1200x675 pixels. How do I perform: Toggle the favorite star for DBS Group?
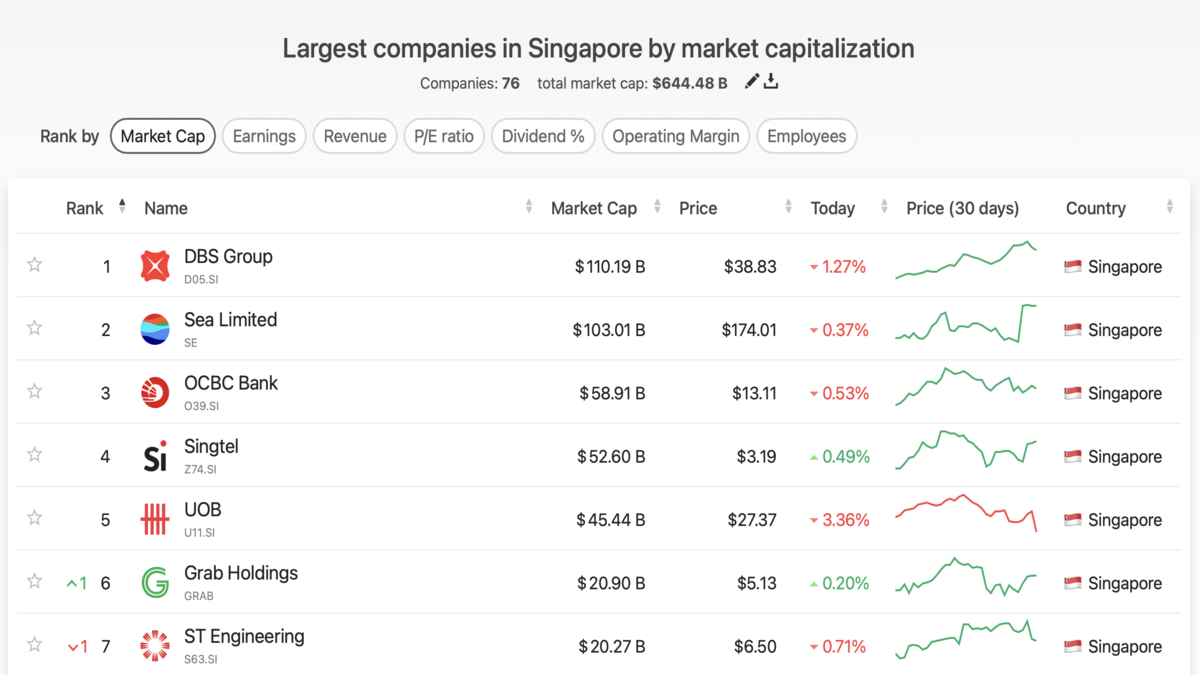pos(35,265)
